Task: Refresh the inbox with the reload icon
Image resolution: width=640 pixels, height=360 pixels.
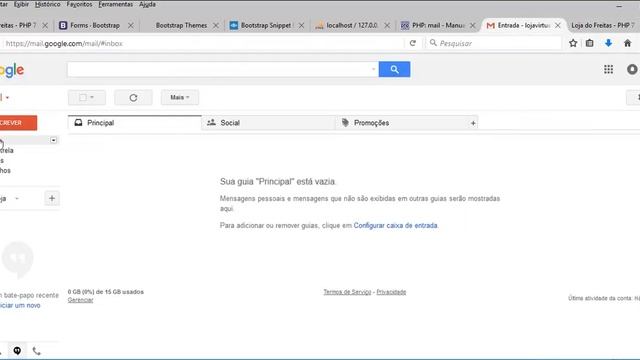Action: pos(133,98)
